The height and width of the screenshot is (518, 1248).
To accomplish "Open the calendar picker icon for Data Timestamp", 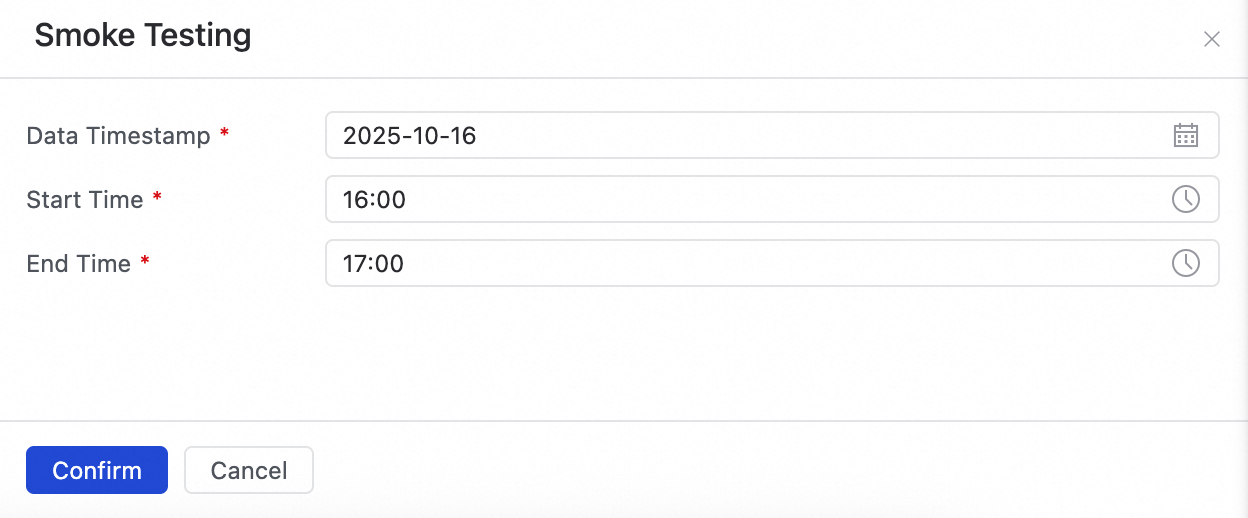I will point(1185,135).
